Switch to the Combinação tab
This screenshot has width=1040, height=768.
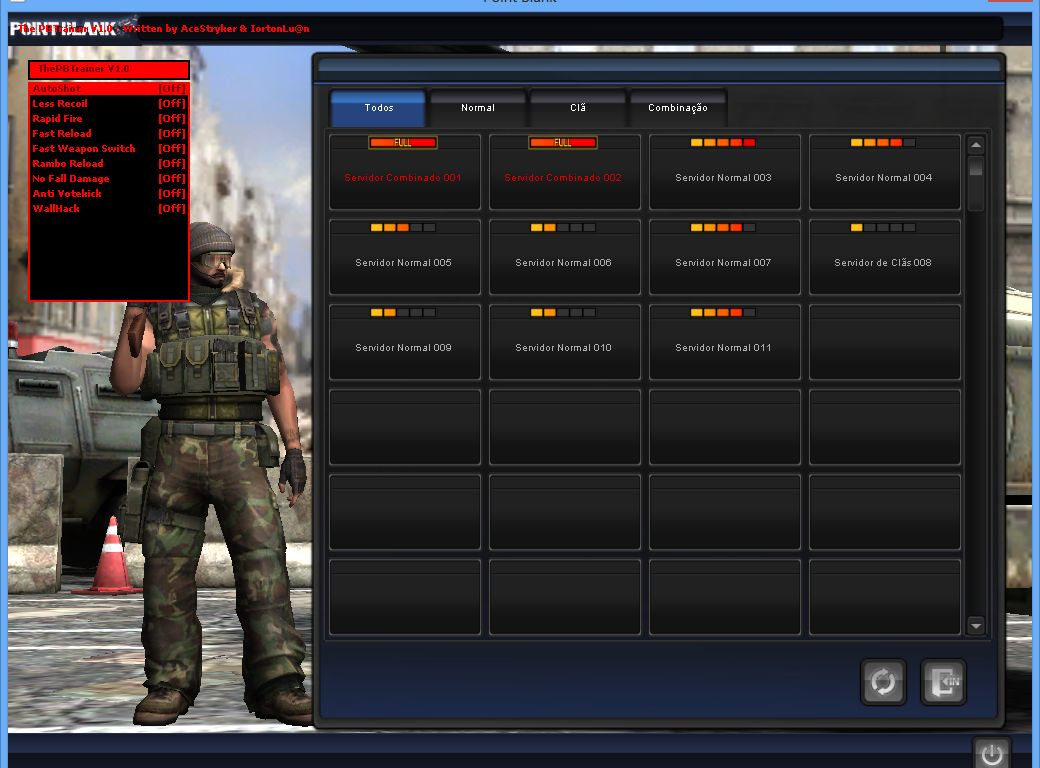point(678,107)
